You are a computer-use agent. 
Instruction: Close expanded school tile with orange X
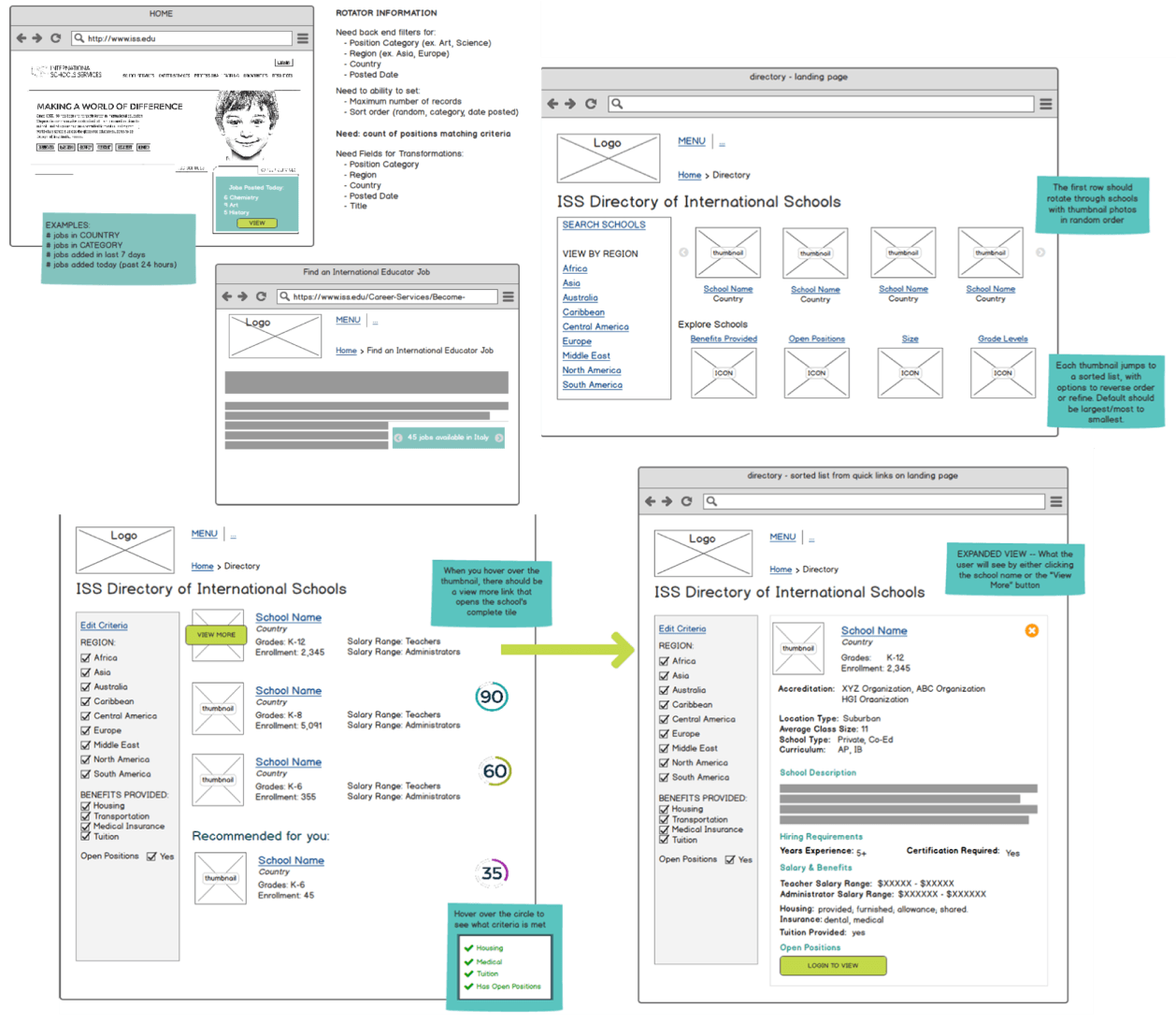tap(1032, 630)
